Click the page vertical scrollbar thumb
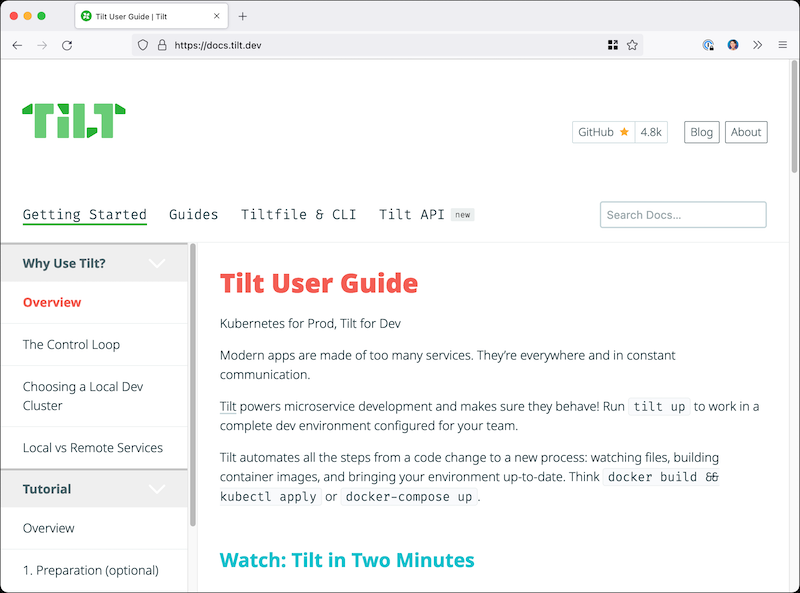Screen dimensions: 800x593 point(794,116)
